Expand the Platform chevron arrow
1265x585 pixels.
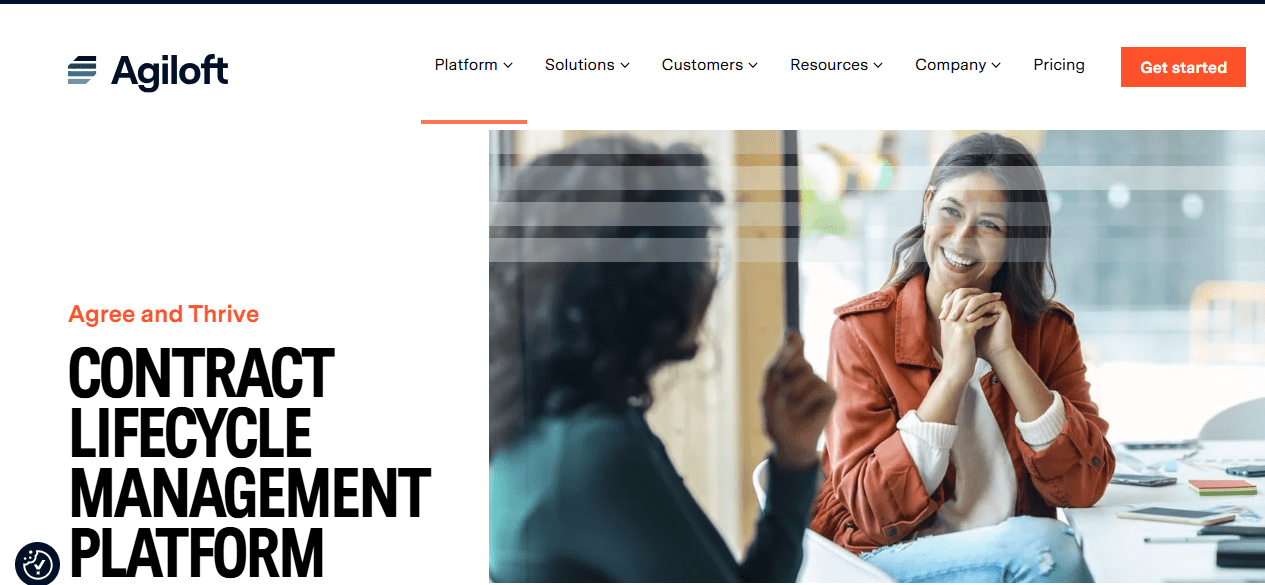click(x=508, y=65)
